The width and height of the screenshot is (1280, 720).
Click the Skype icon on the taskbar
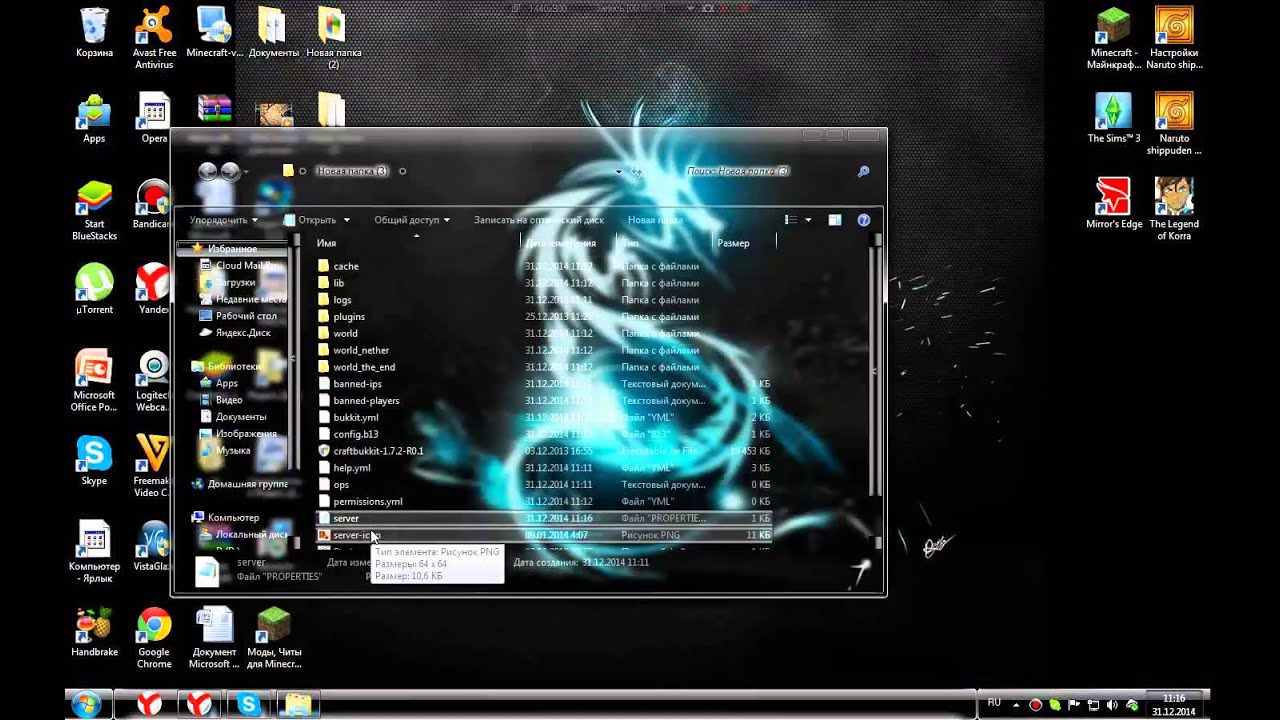(x=248, y=705)
